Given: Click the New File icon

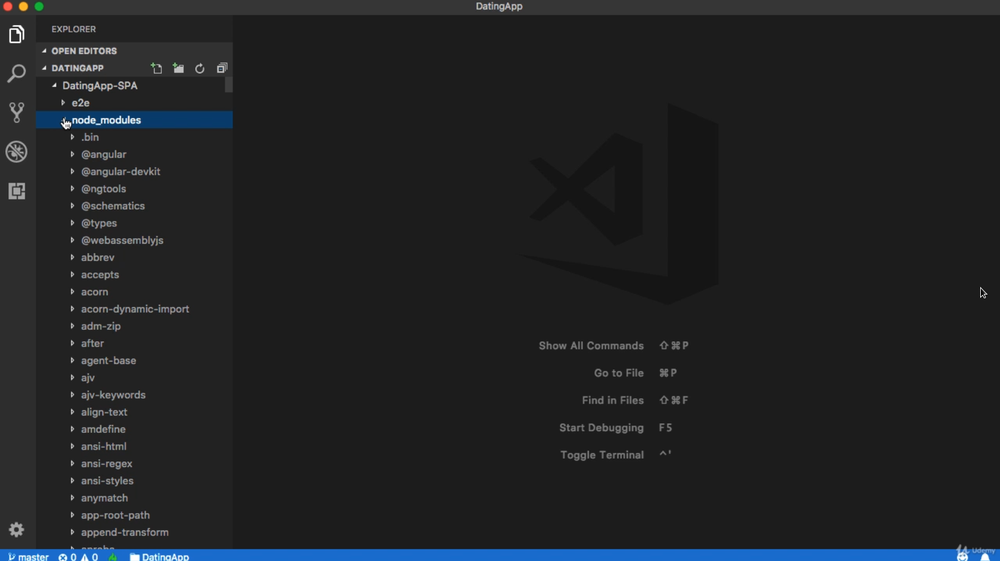Looking at the screenshot, I should [x=156, y=68].
